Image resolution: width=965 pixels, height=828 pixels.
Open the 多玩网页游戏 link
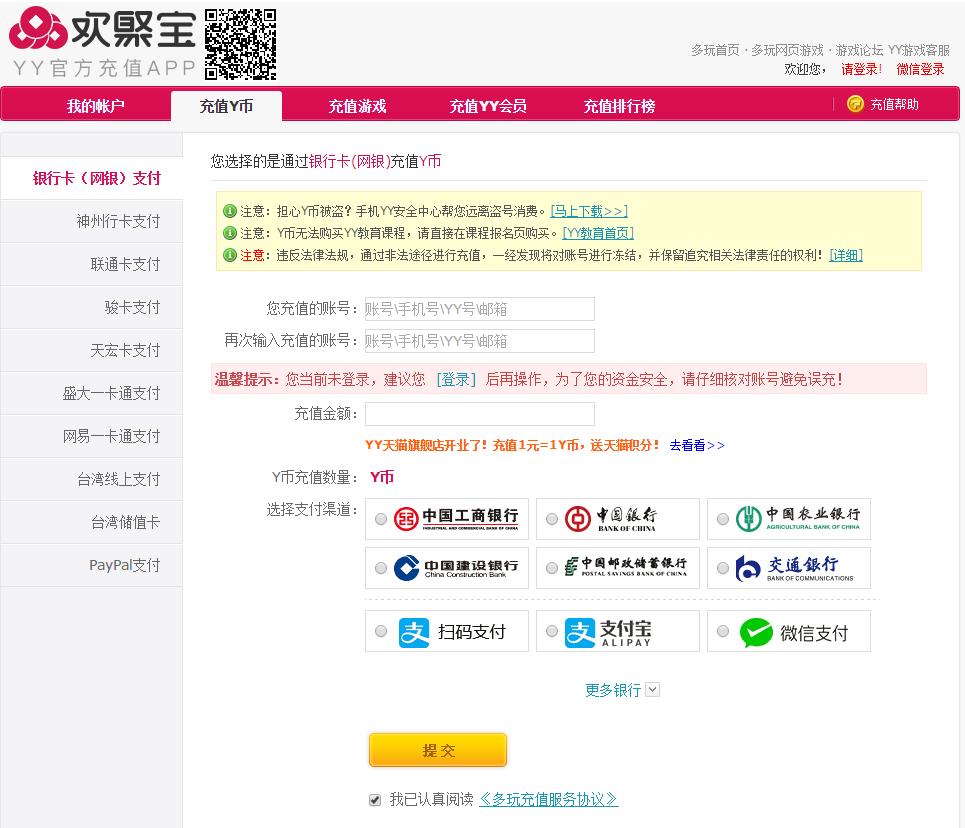click(787, 50)
